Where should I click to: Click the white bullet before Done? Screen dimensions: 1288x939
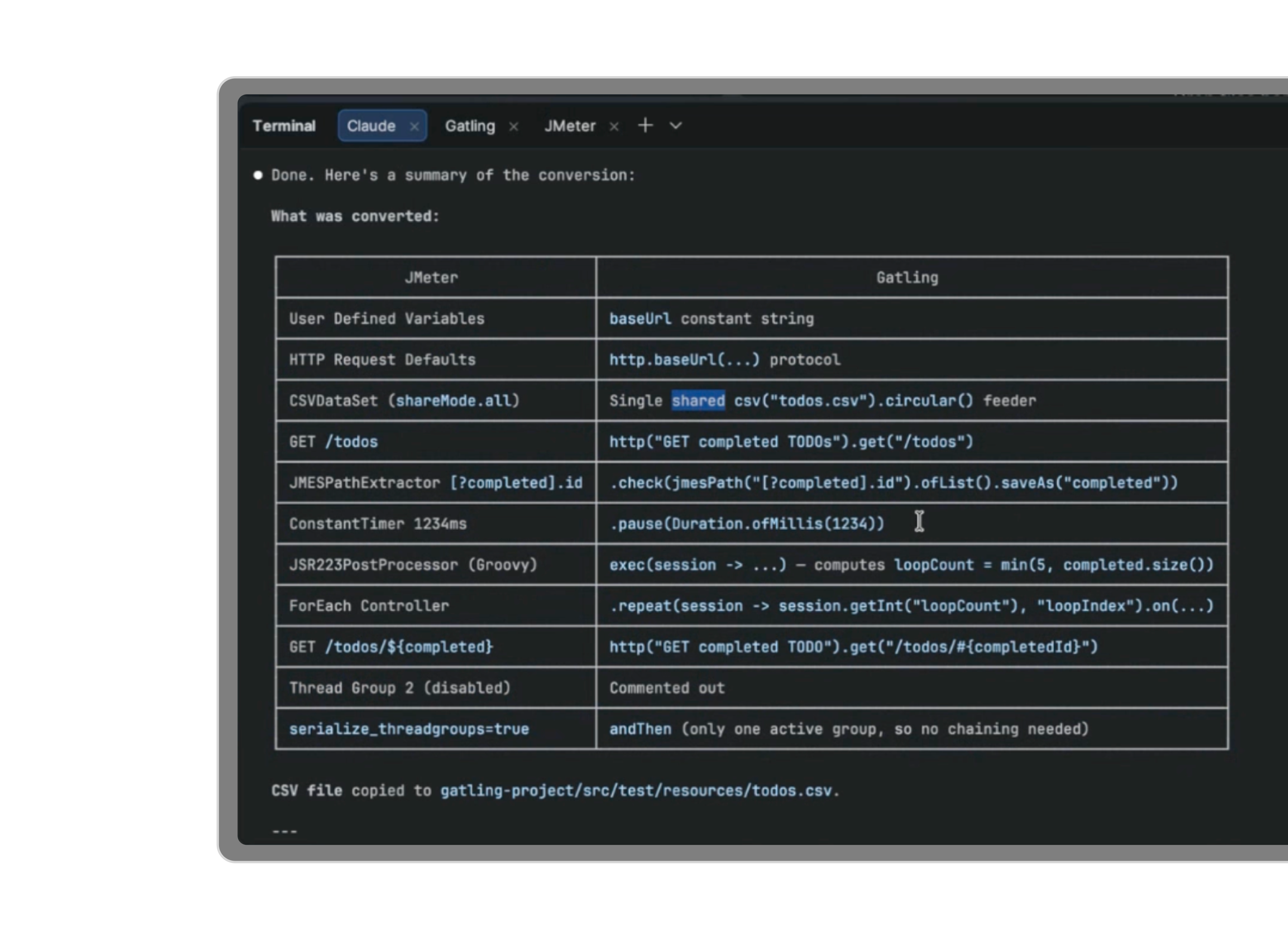[258, 175]
